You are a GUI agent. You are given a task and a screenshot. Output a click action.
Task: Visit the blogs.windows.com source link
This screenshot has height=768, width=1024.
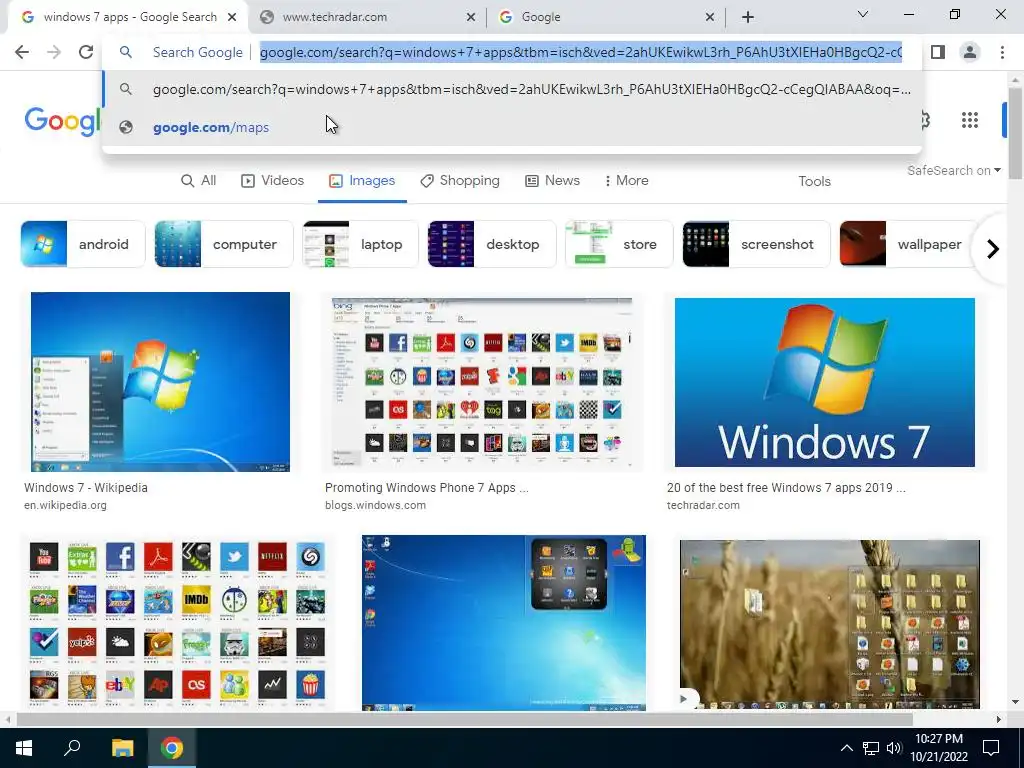[x=376, y=505]
